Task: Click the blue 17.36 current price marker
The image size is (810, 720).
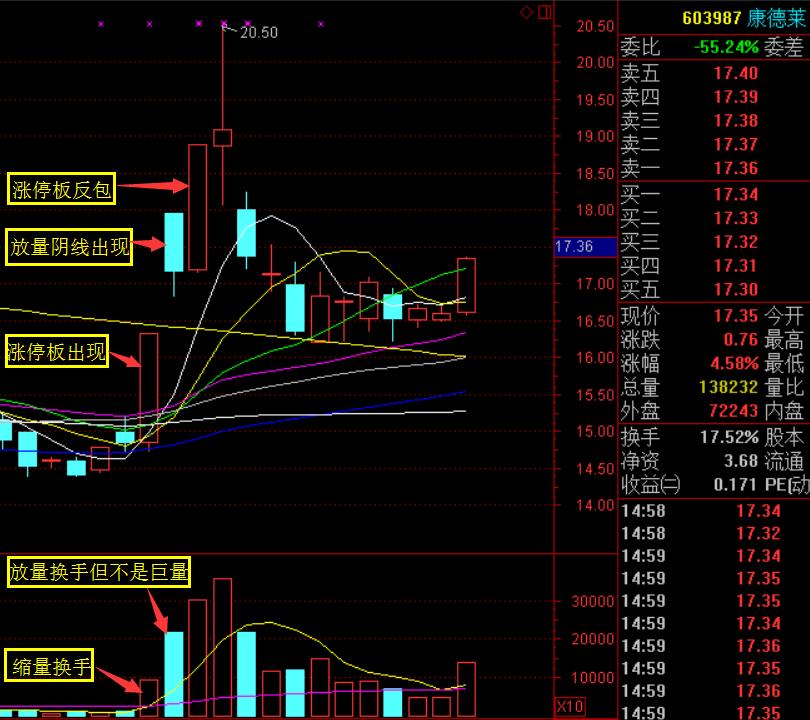Action: pos(585,246)
